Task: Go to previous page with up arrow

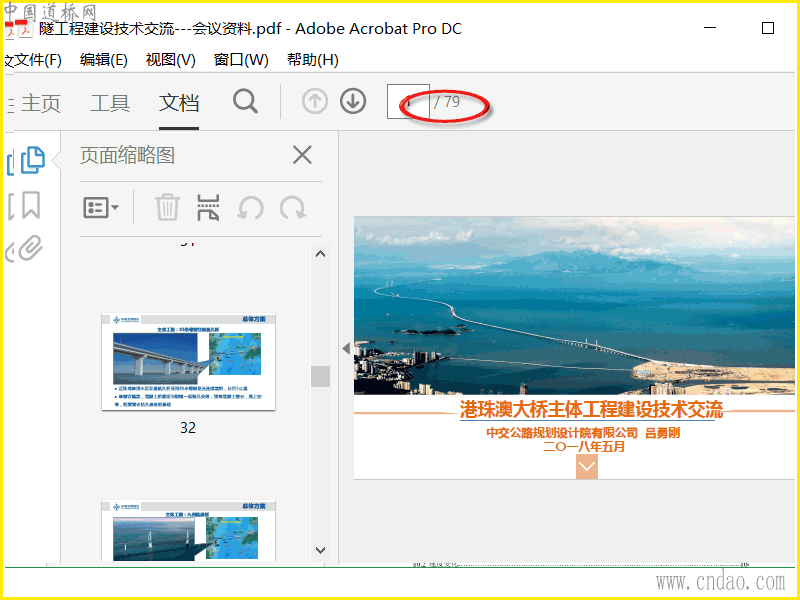Action: pyautogui.click(x=314, y=101)
